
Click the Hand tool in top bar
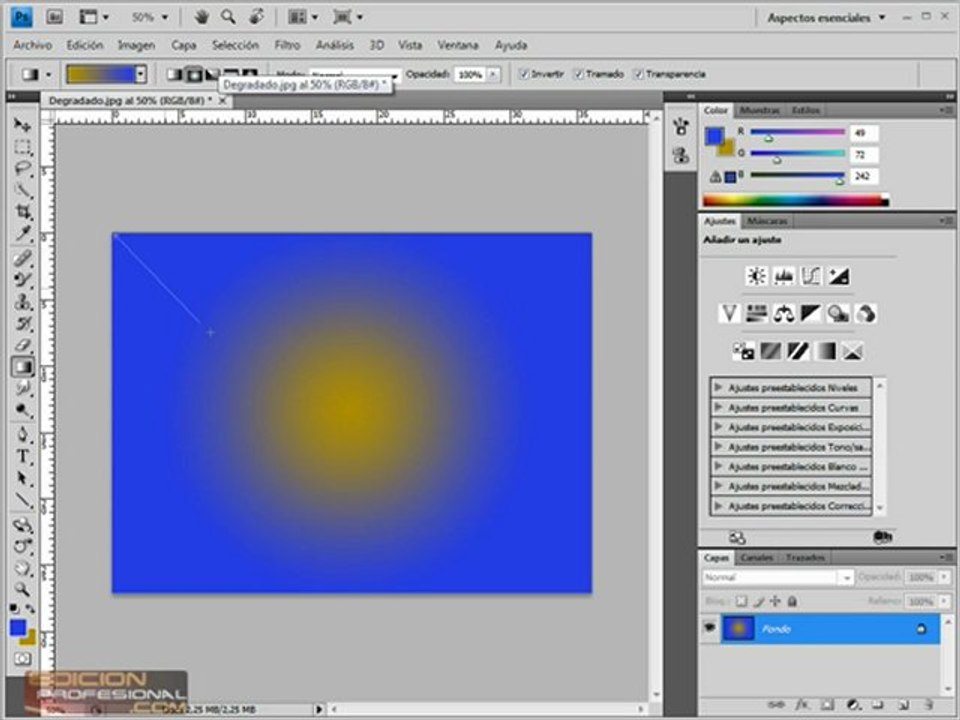pyautogui.click(x=201, y=17)
